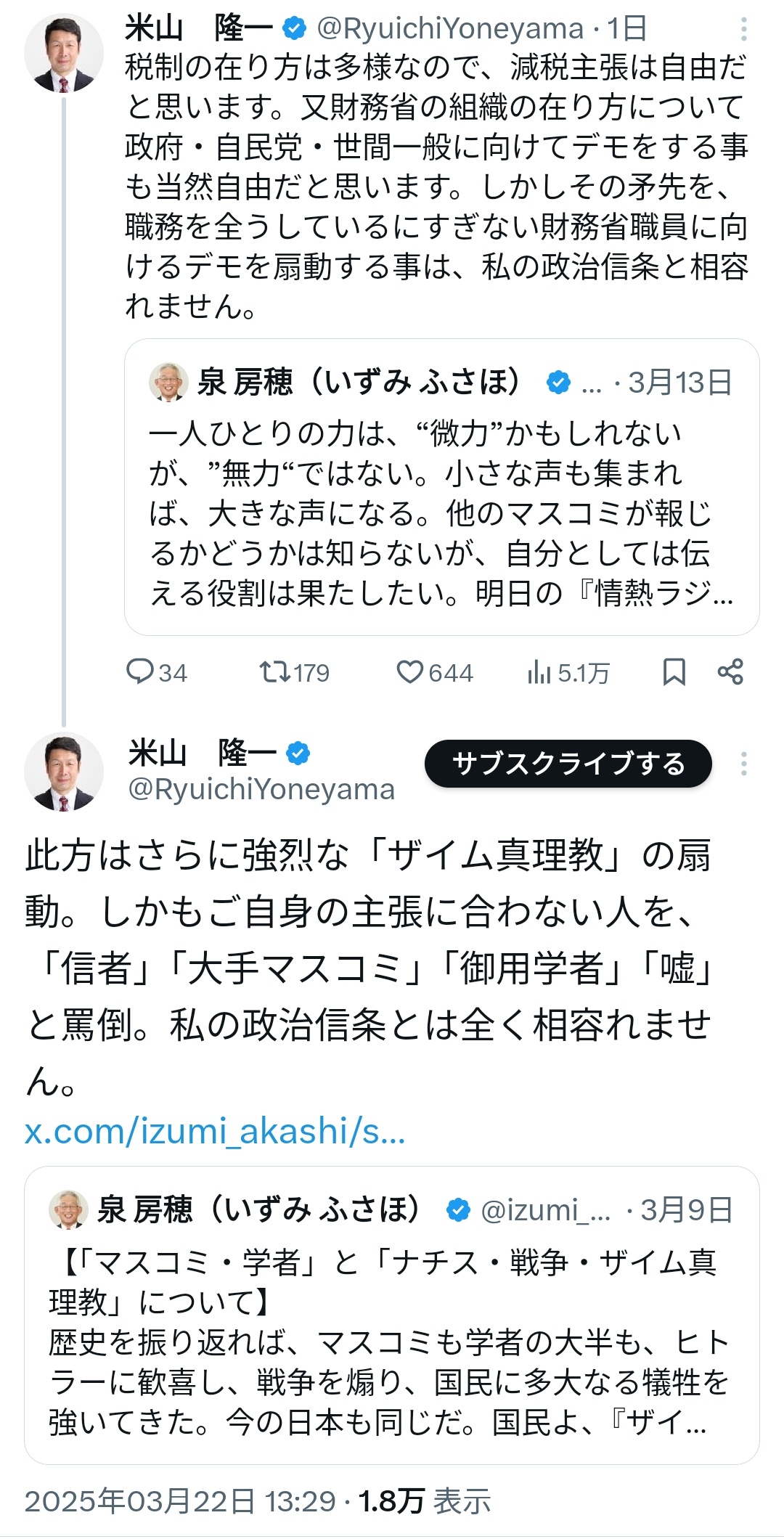
Task: Tap the share icon on first tweet
Action: (x=730, y=672)
